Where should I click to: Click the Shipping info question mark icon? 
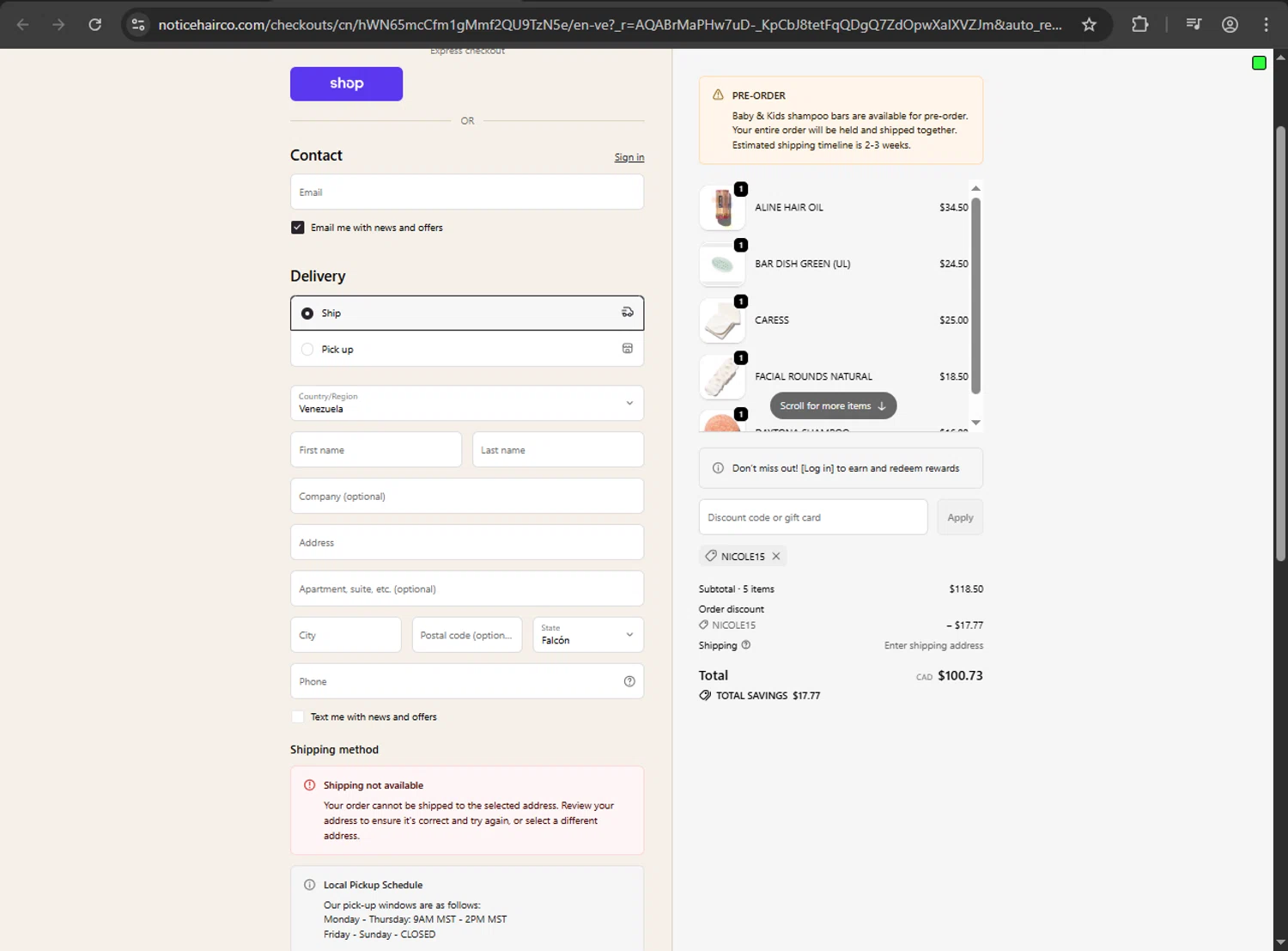[x=745, y=645]
